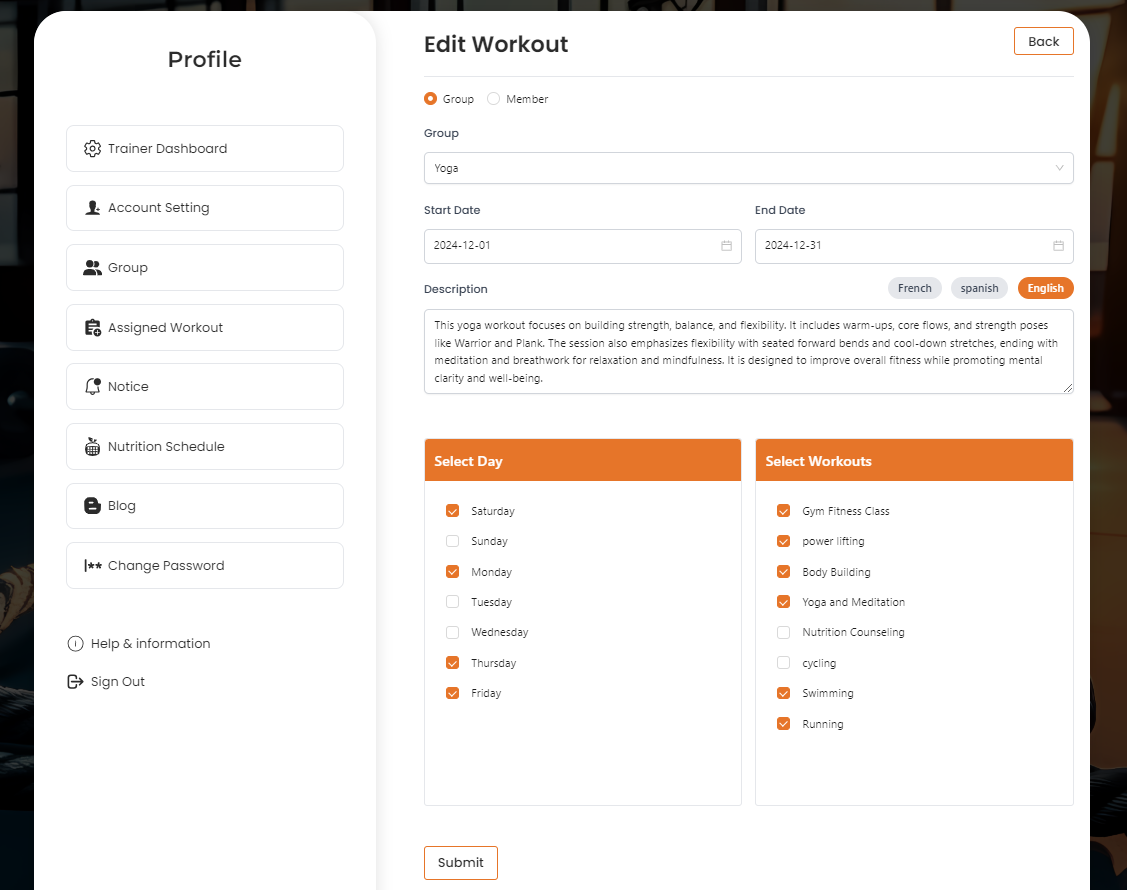
Task: Click the Account Setting person icon
Action: 92,208
